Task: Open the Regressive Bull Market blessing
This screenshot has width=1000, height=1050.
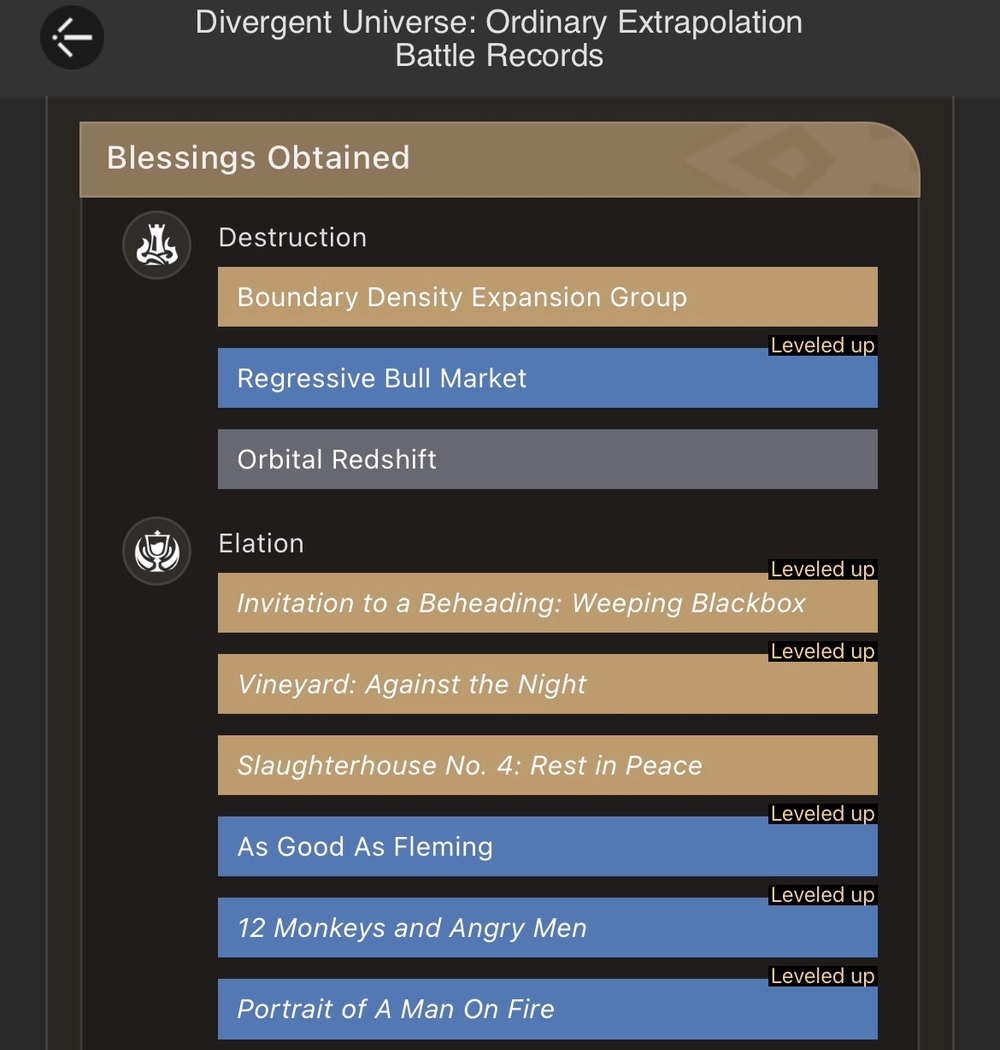Action: tap(547, 379)
